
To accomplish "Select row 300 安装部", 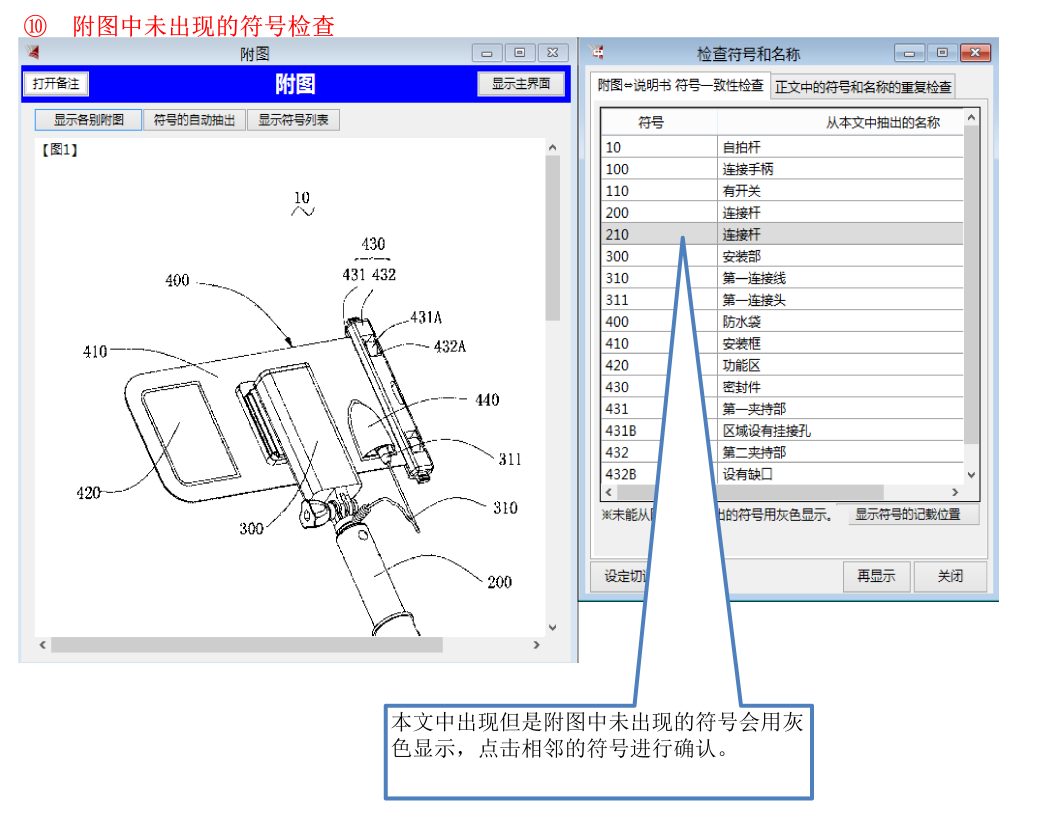I will click(782, 257).
